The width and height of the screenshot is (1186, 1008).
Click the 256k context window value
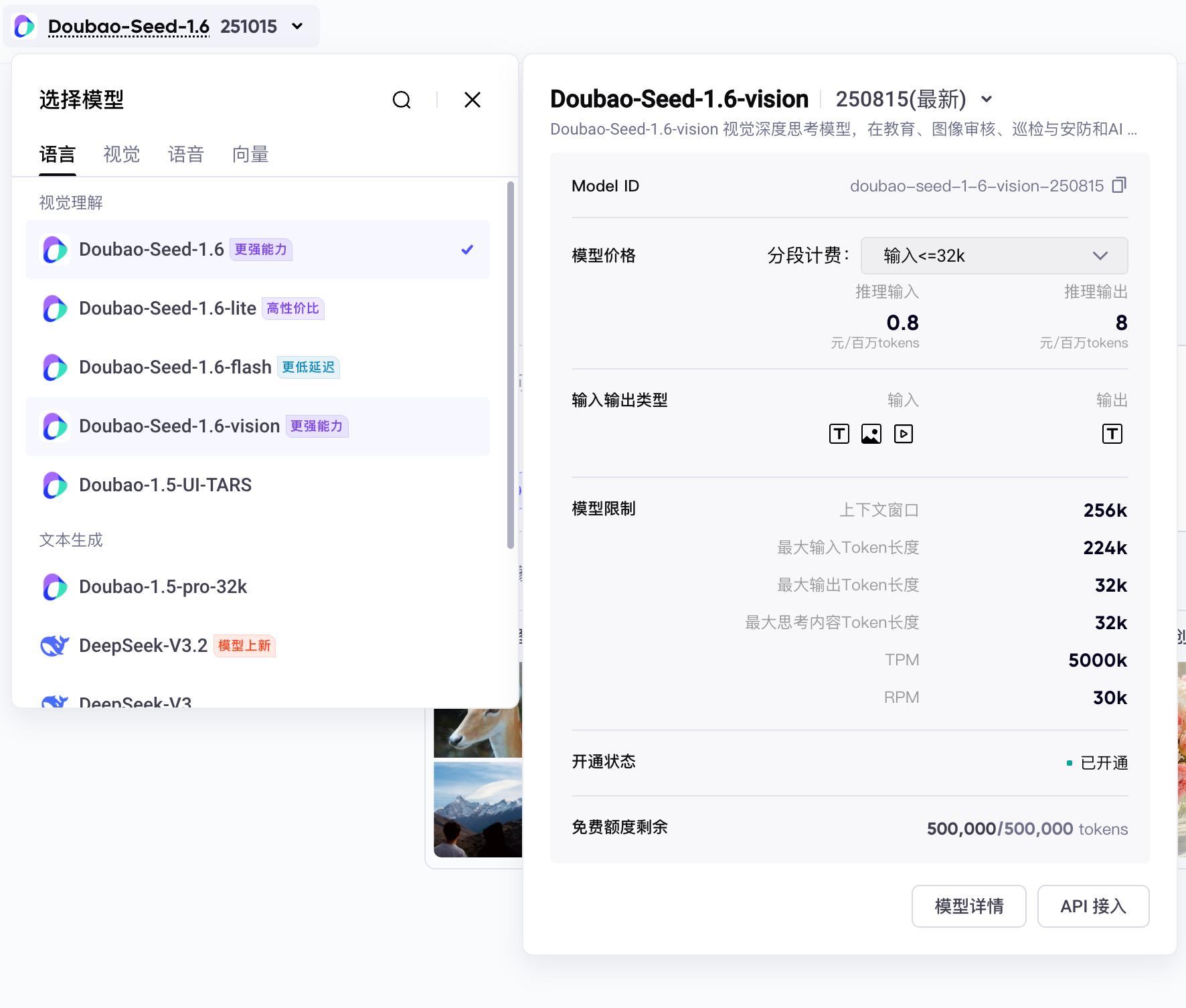tap(1105, 511)
